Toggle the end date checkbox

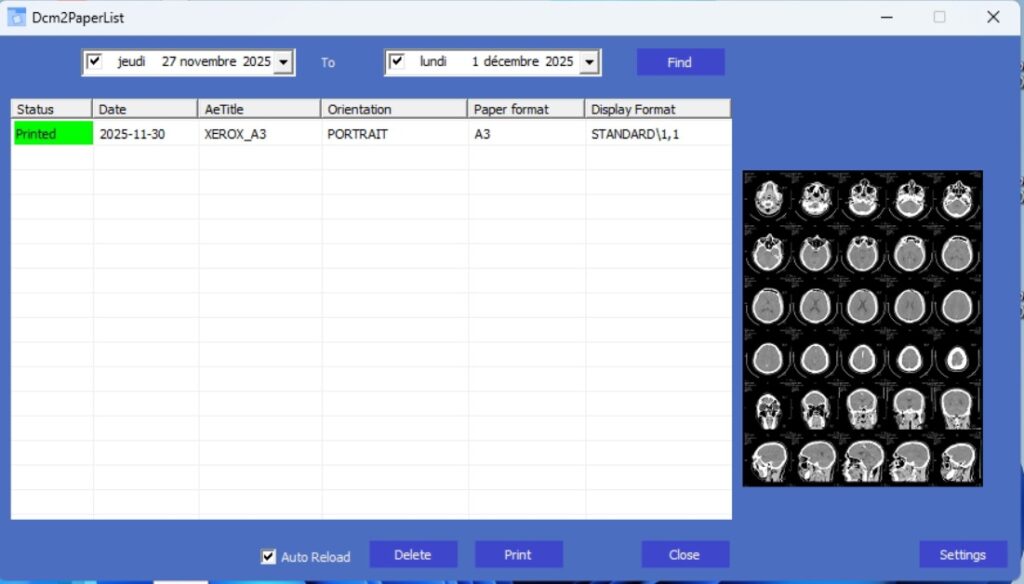397,62
